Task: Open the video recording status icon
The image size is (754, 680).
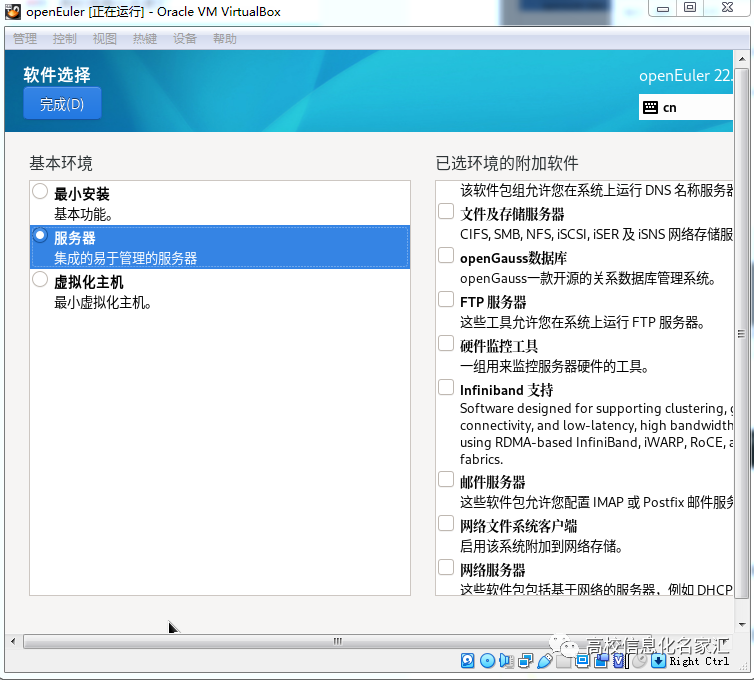Action: [x=601, y=660]
